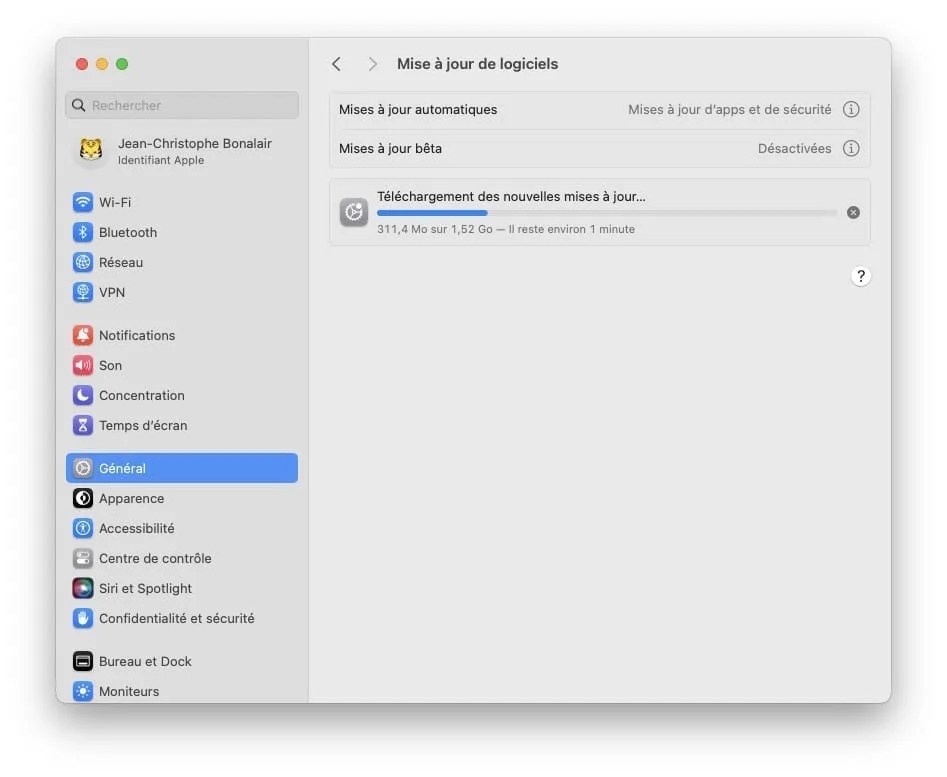Select the Bluetooth icon in sidebar
Image resolution: width=947 pixels, height=777 pixels.
[x=83, y=232]
